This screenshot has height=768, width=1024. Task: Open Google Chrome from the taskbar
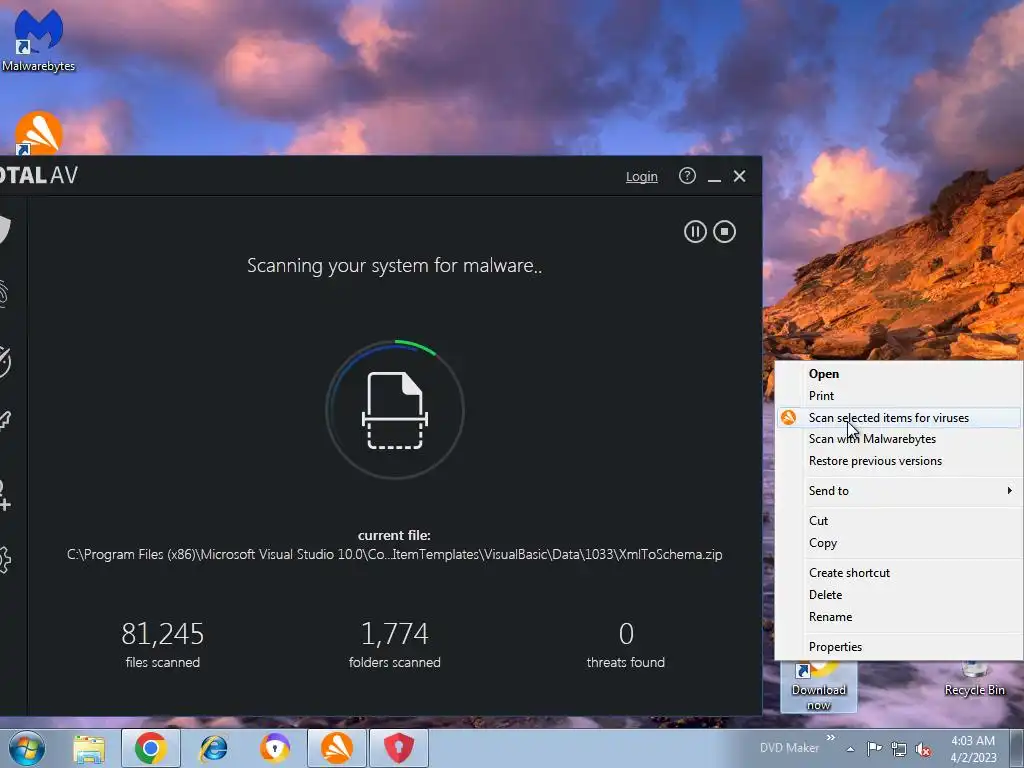pyautogui.click(x=150, y=748)
